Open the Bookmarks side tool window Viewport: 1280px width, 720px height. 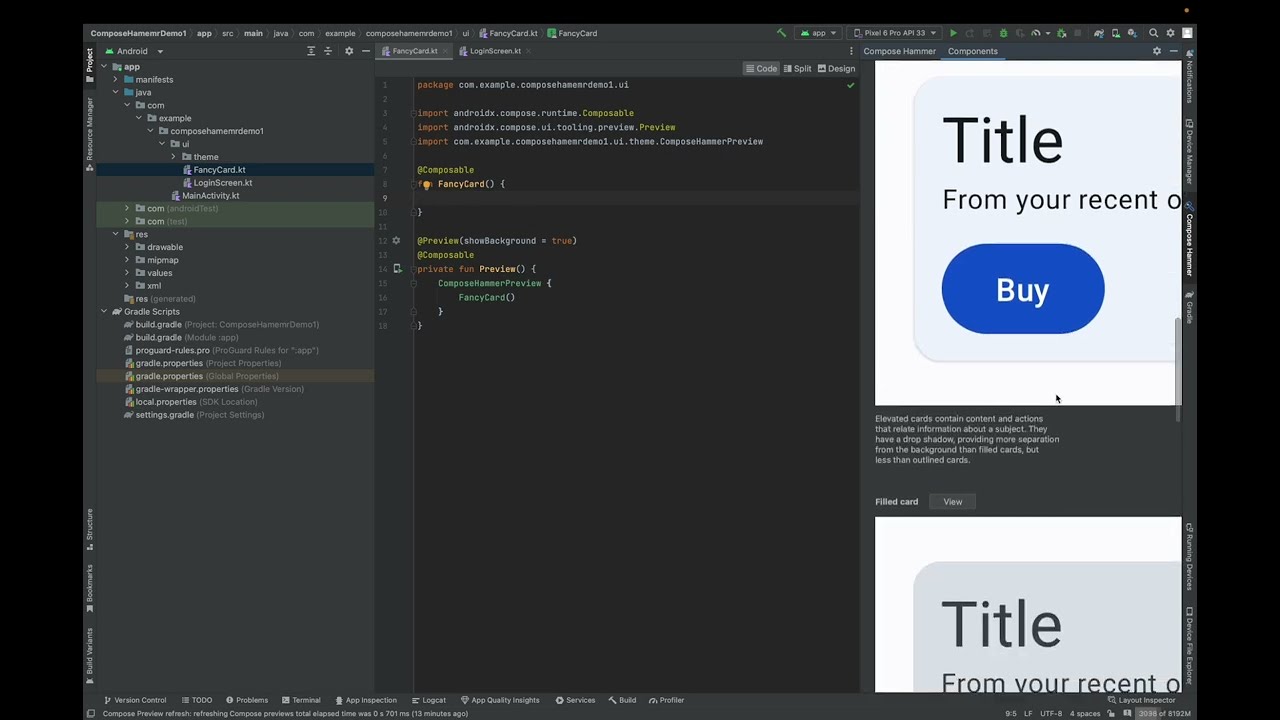coord(89,588)
